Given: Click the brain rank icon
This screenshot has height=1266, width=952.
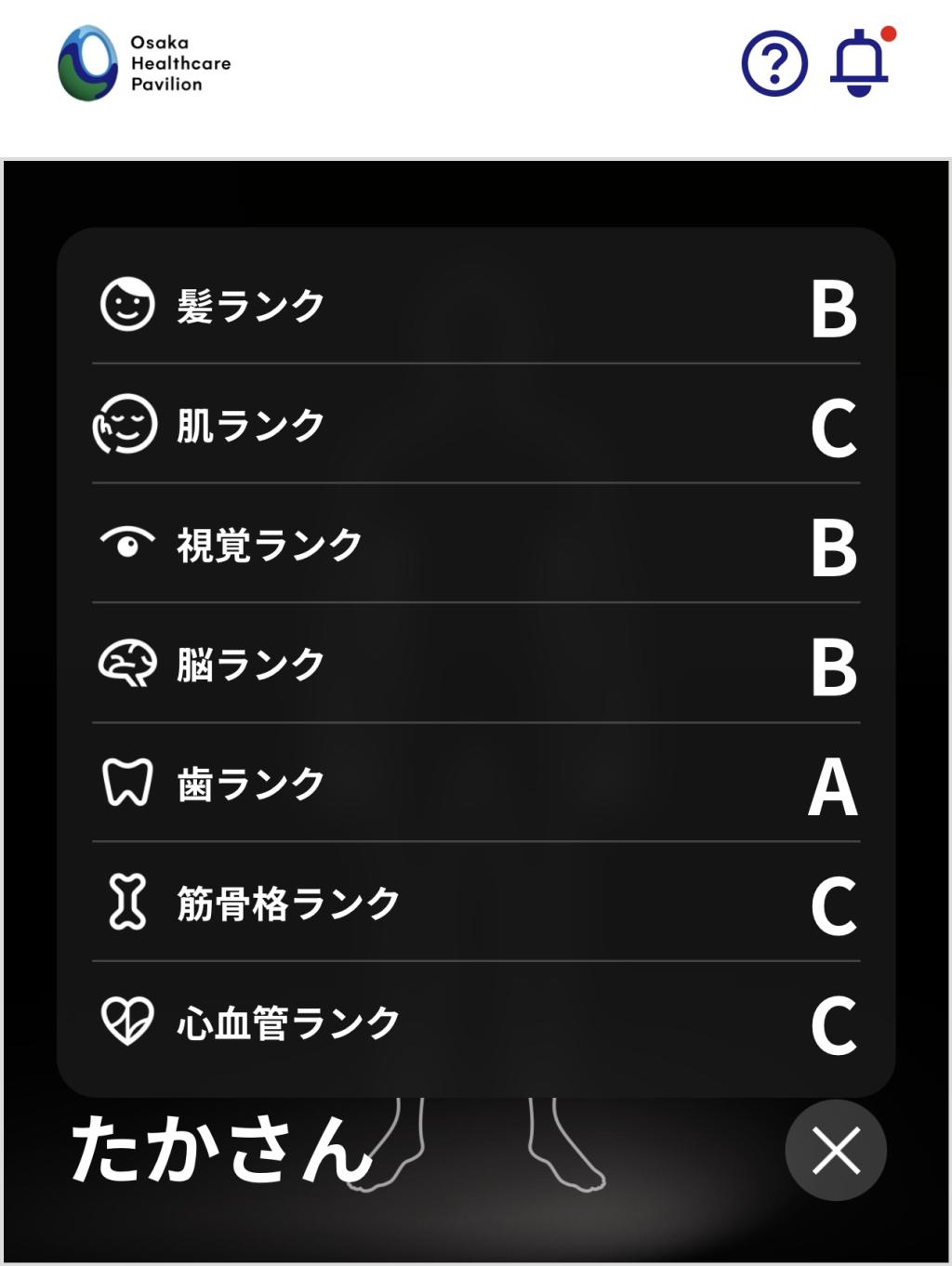Looking at the screenshot, I should click(127, 664).
